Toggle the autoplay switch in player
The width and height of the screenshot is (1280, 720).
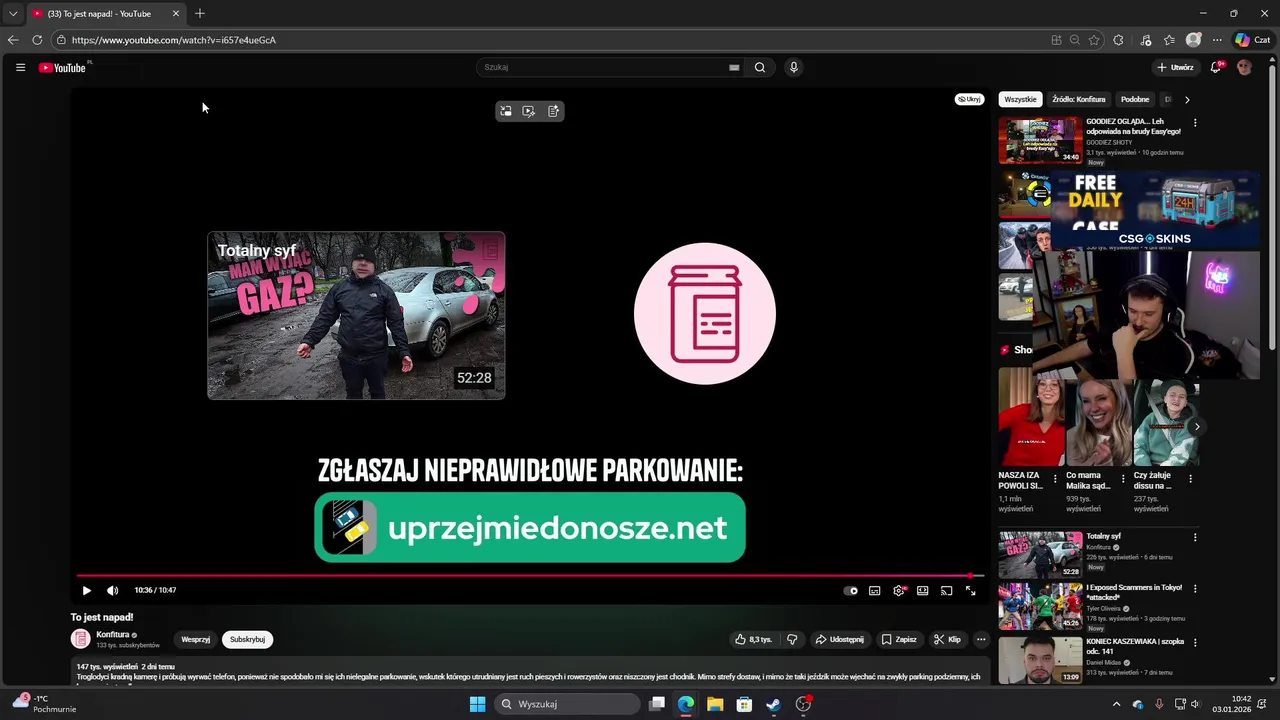[851, 590]
